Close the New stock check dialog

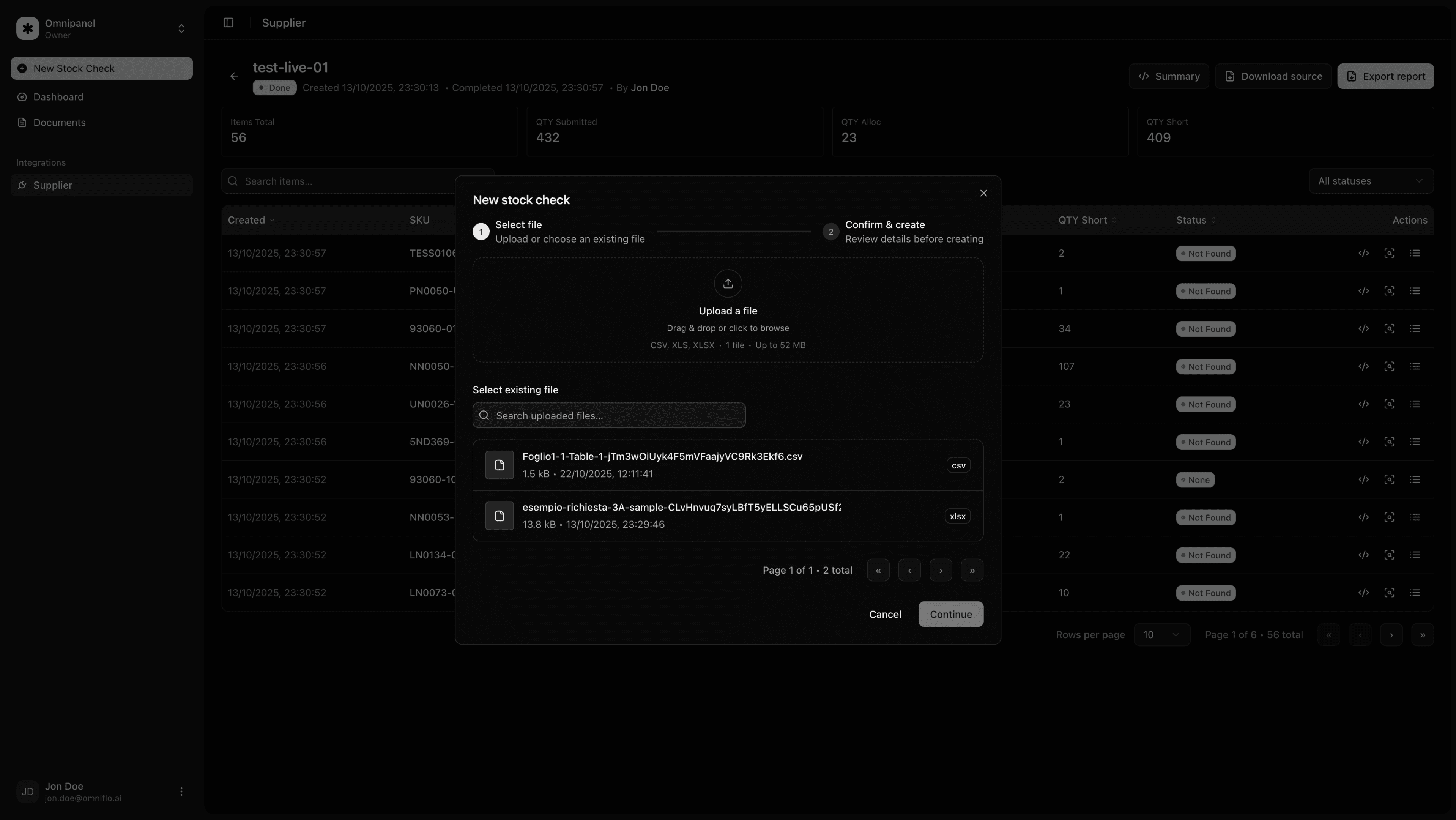click(983, 193)
